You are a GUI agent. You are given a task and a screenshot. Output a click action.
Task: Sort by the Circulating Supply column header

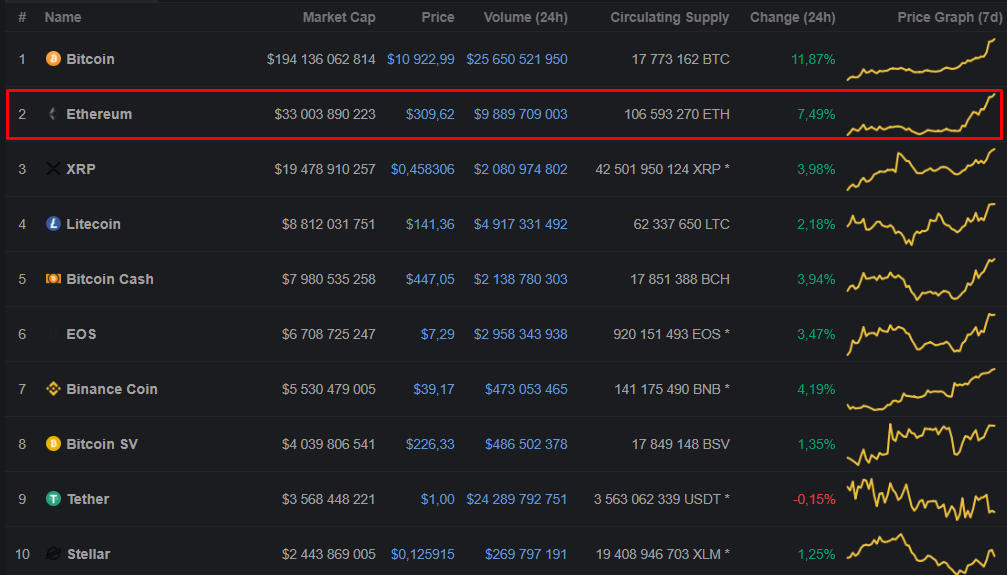pyautogui.click(x=670, y=17)
